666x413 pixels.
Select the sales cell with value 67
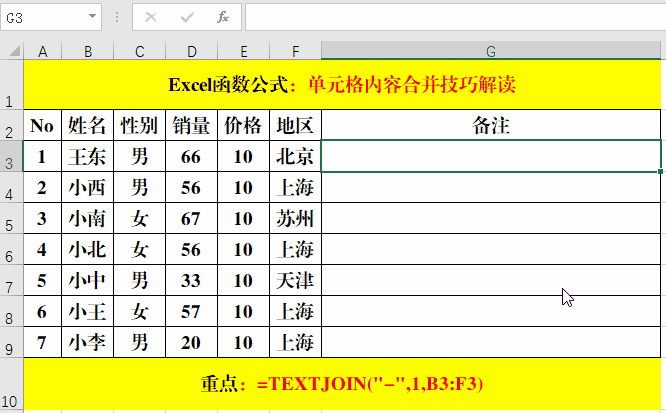[x=192, y=218]
